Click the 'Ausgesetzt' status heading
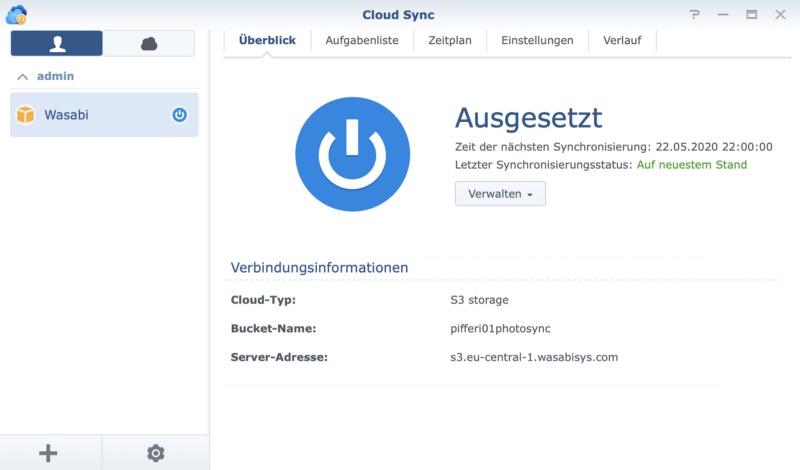800x470 pixels. point(529,117)
